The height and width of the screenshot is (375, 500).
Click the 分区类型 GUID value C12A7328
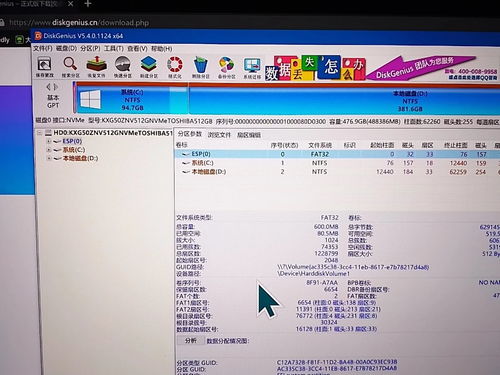[x=337, y=362]
